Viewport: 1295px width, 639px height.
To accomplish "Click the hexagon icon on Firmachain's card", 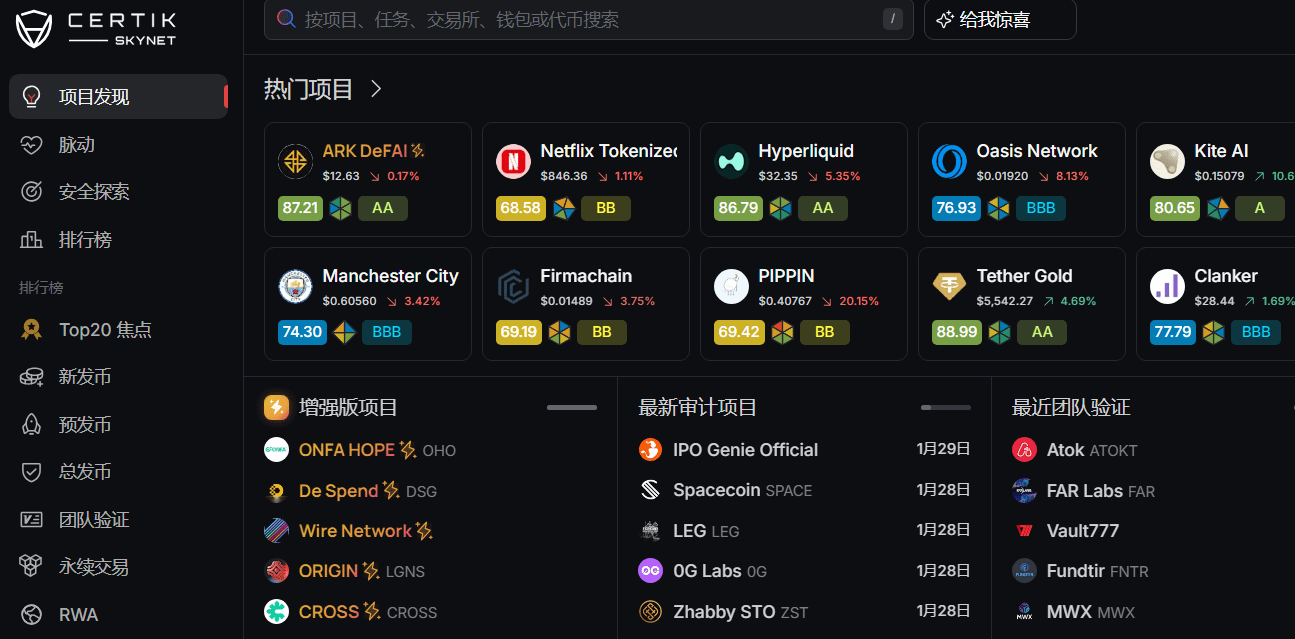I will 560,332.
